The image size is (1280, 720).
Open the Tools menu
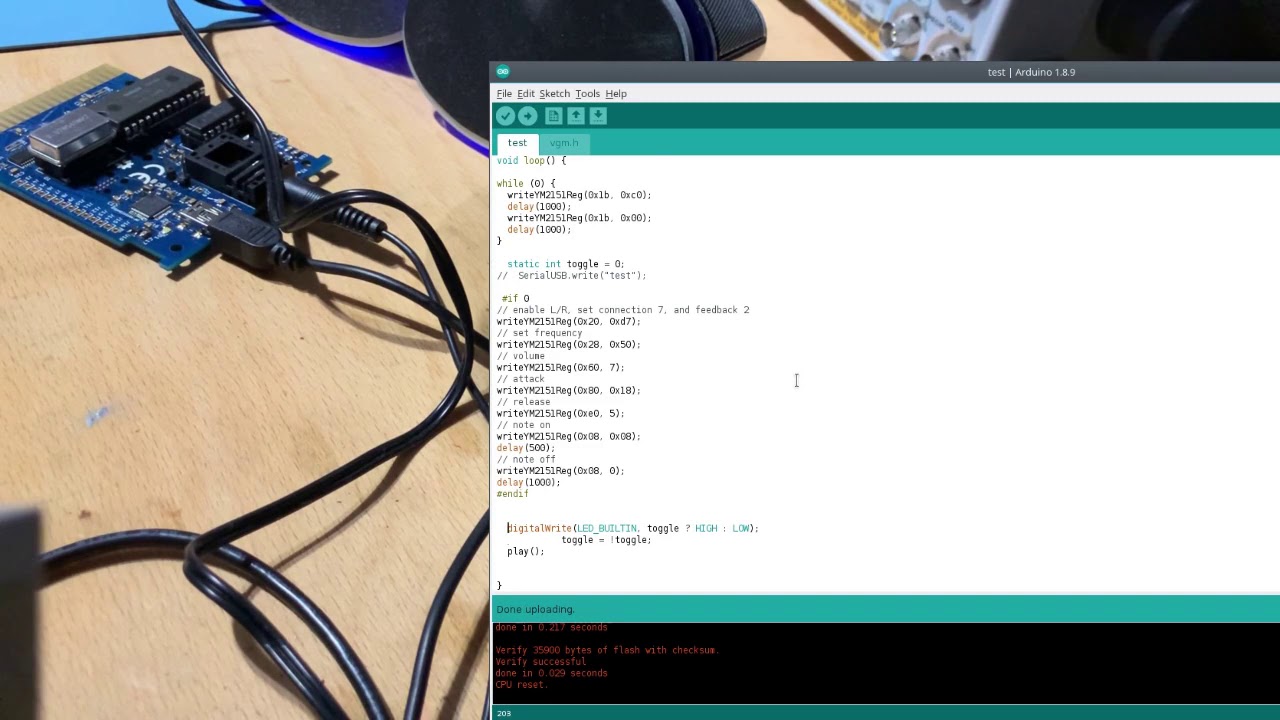point(587,94)
